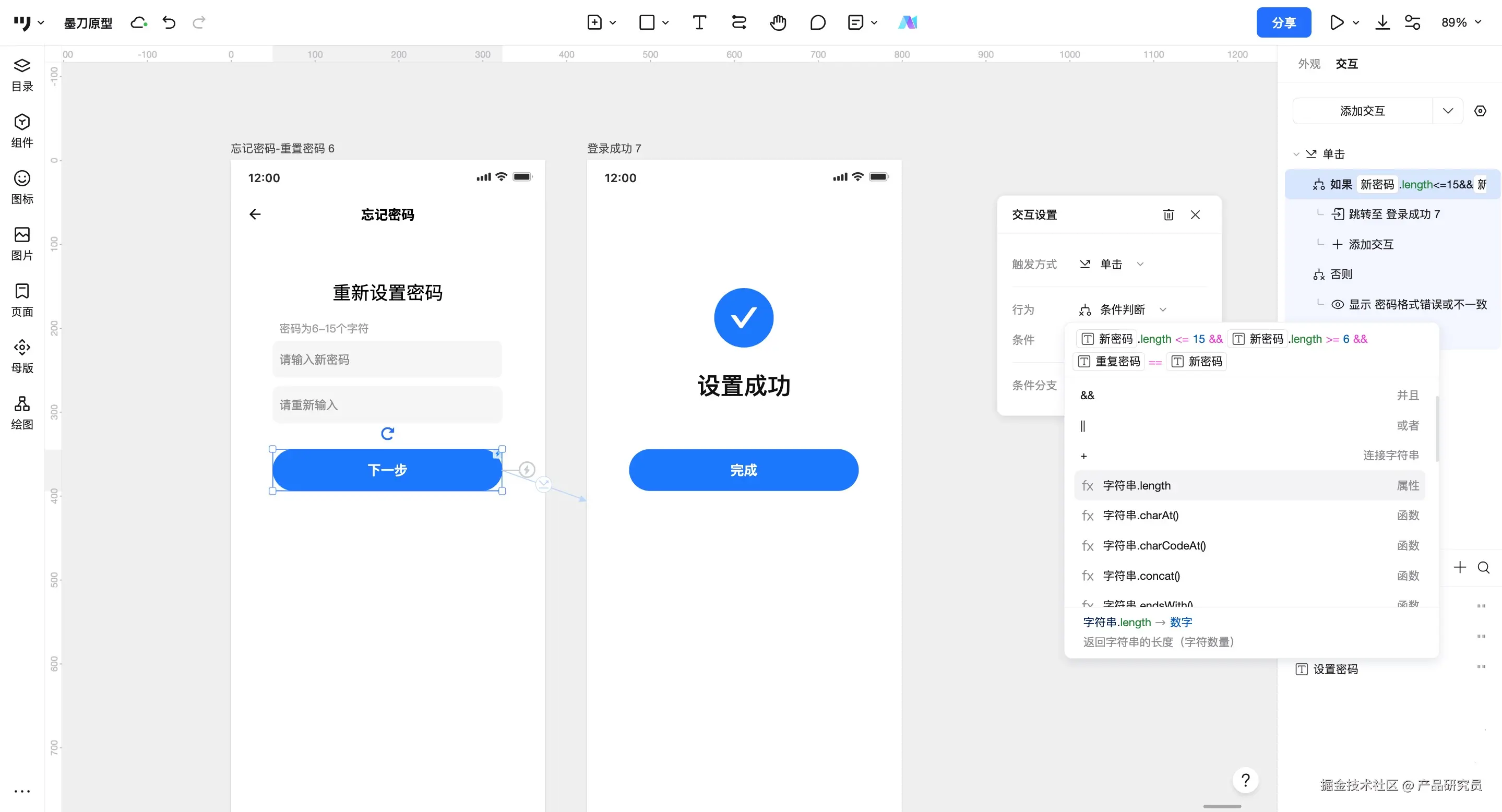Open the comment bubble tool
The height and width of the screenshot is (812, 1502).
click(x=817, y=23)
